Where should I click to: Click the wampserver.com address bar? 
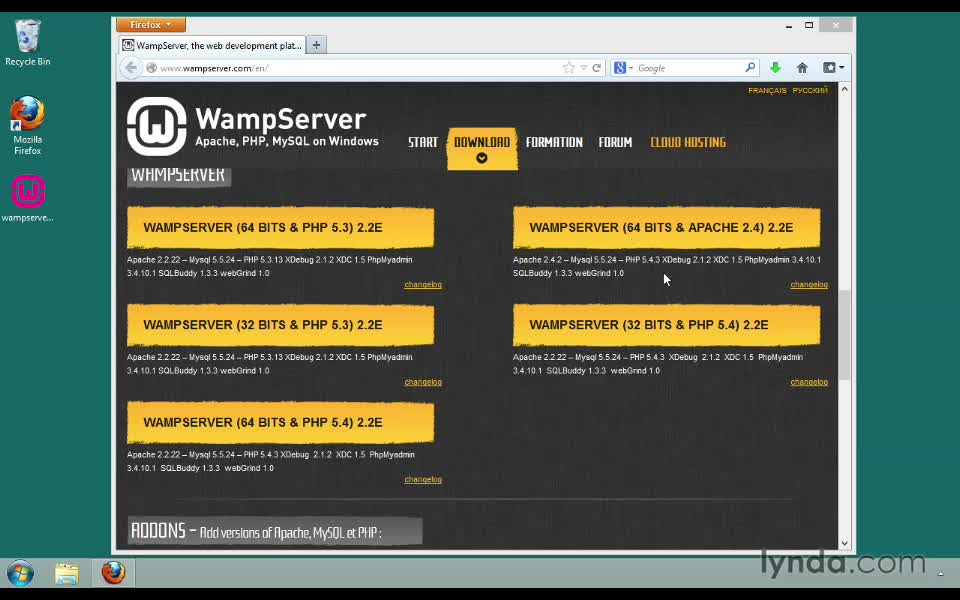(350, 68)
